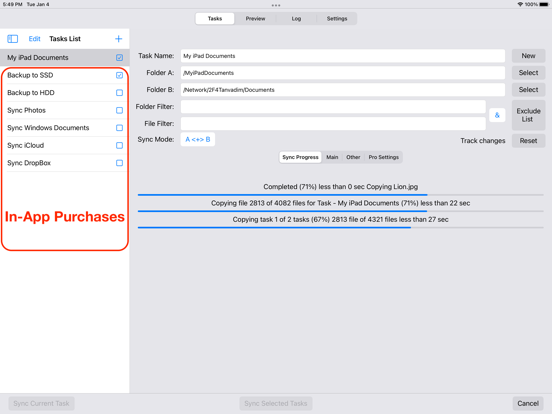
Task: Check Sync Windows Documents checkbox
Action: (x=120, y=128)
